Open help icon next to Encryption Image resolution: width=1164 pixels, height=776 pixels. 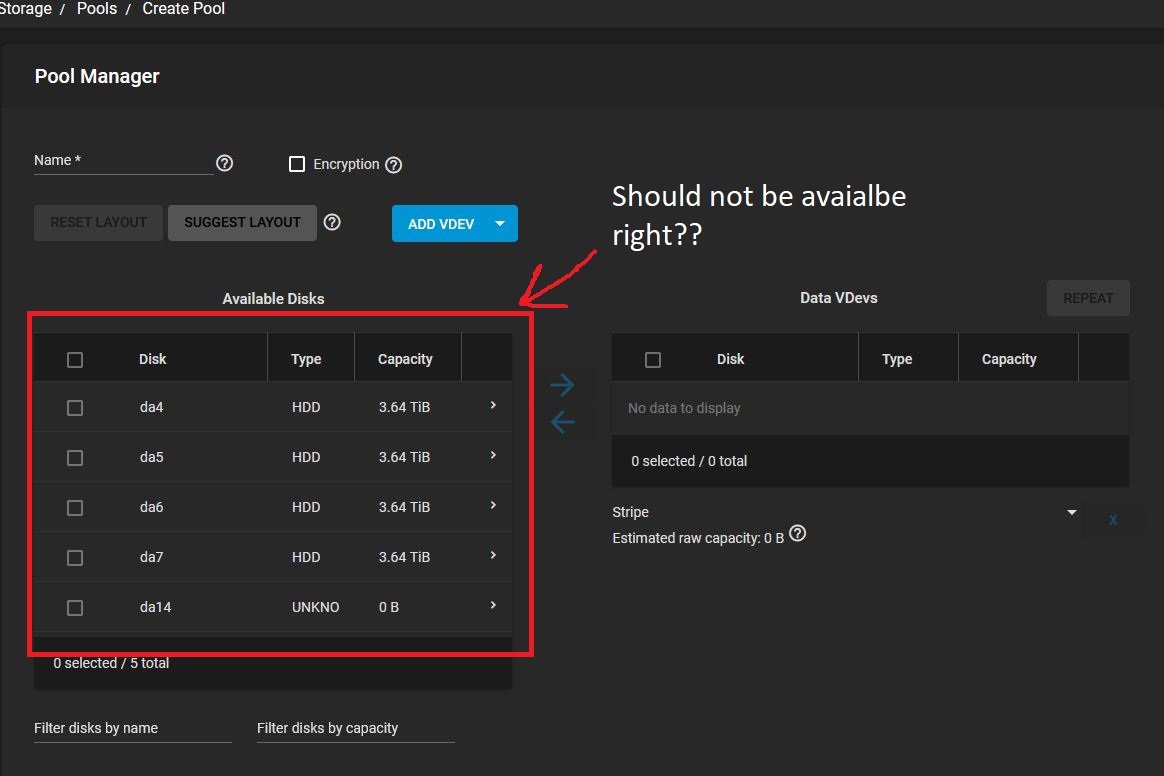pyautogui.click(x=393, y=165)
